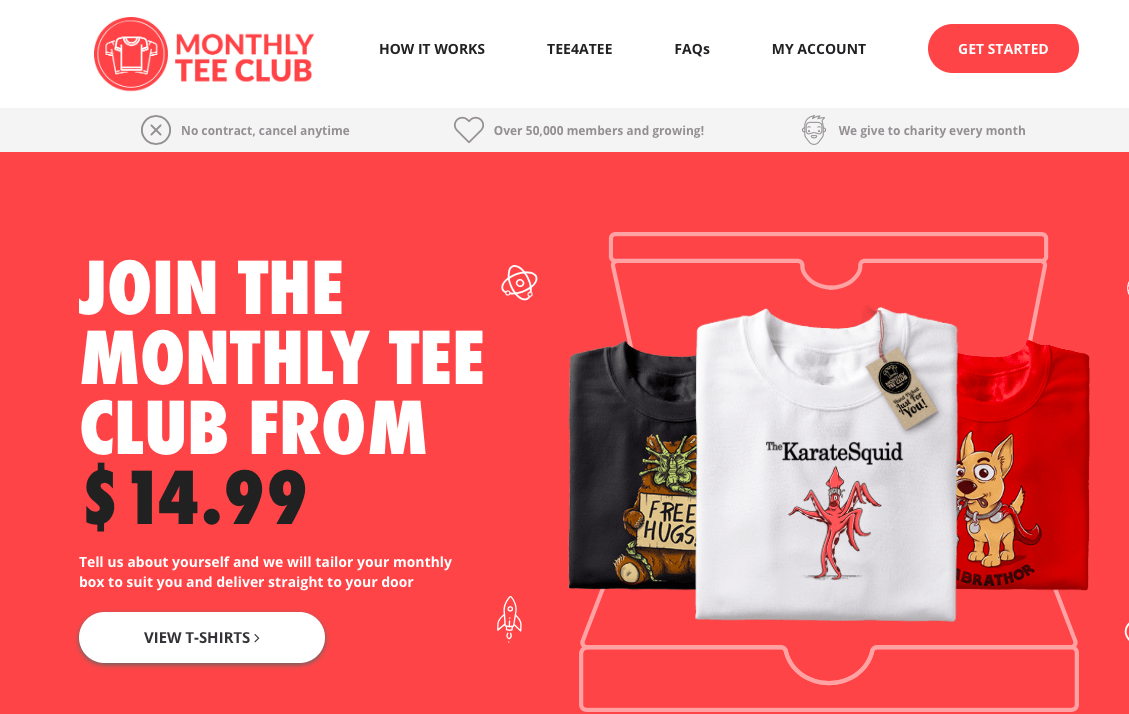Click the chevron arrow in View T-Shirts

[x=257, y=638]
